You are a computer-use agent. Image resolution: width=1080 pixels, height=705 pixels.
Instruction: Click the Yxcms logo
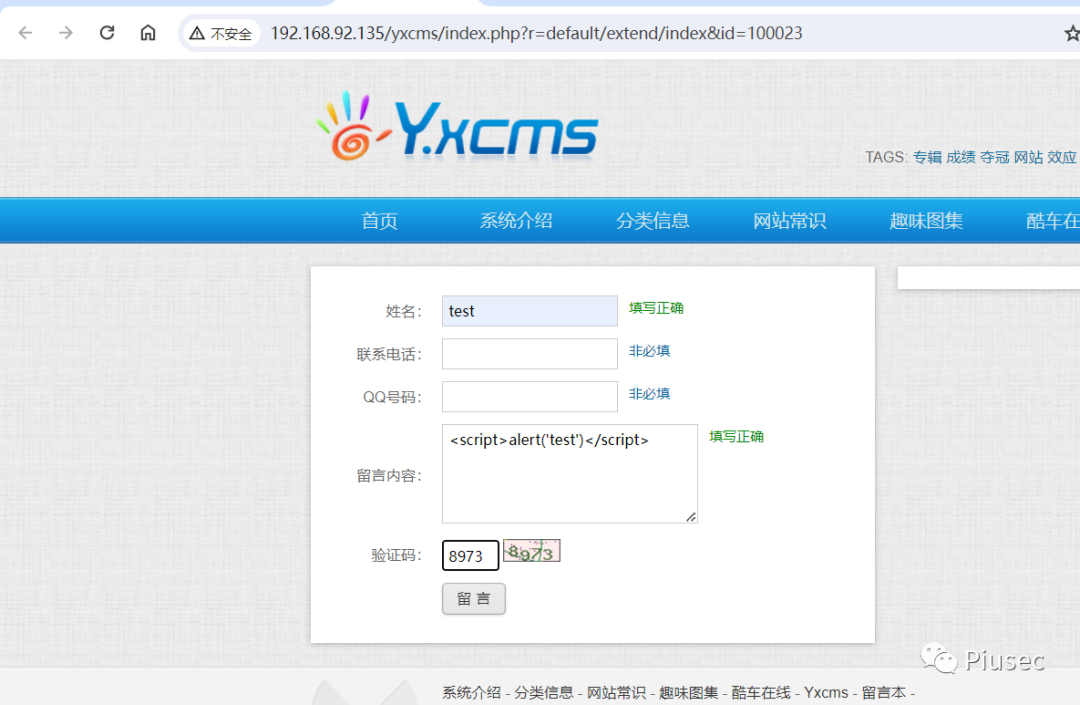point(457,129)
